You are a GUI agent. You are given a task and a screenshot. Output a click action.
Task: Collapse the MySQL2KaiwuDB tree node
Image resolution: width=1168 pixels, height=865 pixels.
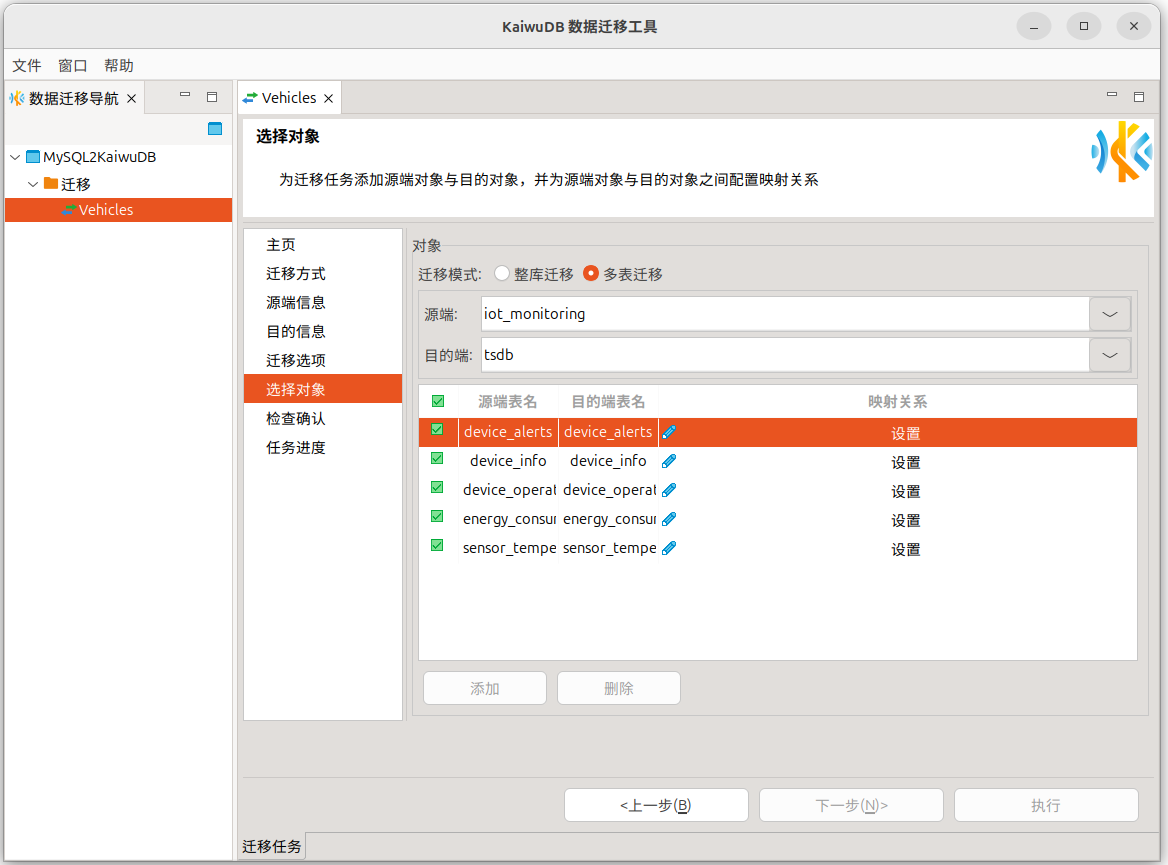tap(15, 157)
